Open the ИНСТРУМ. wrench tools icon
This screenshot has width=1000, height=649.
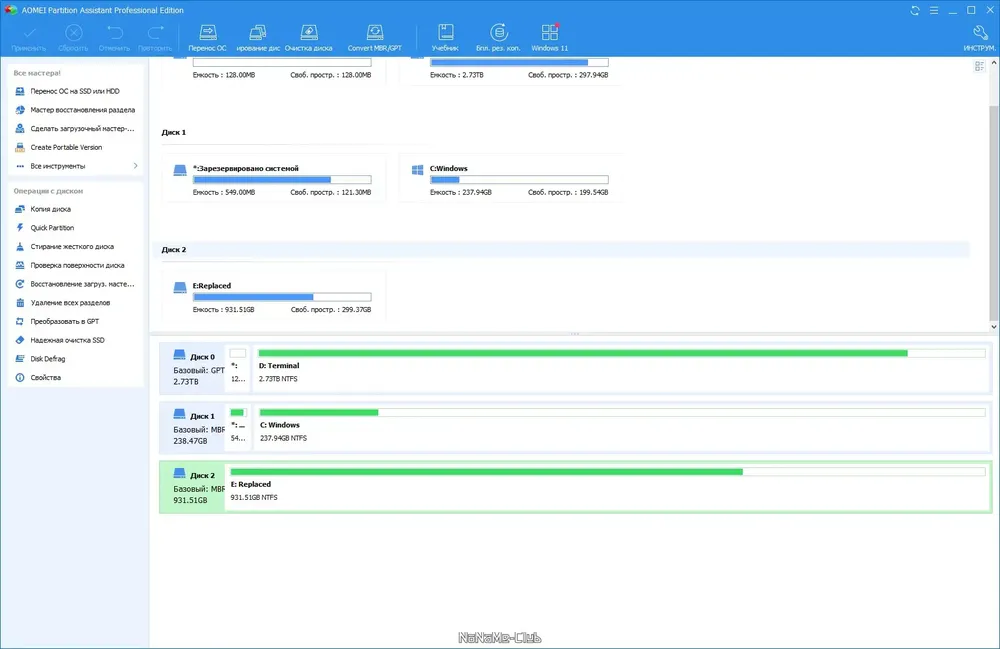click(980, 38)
